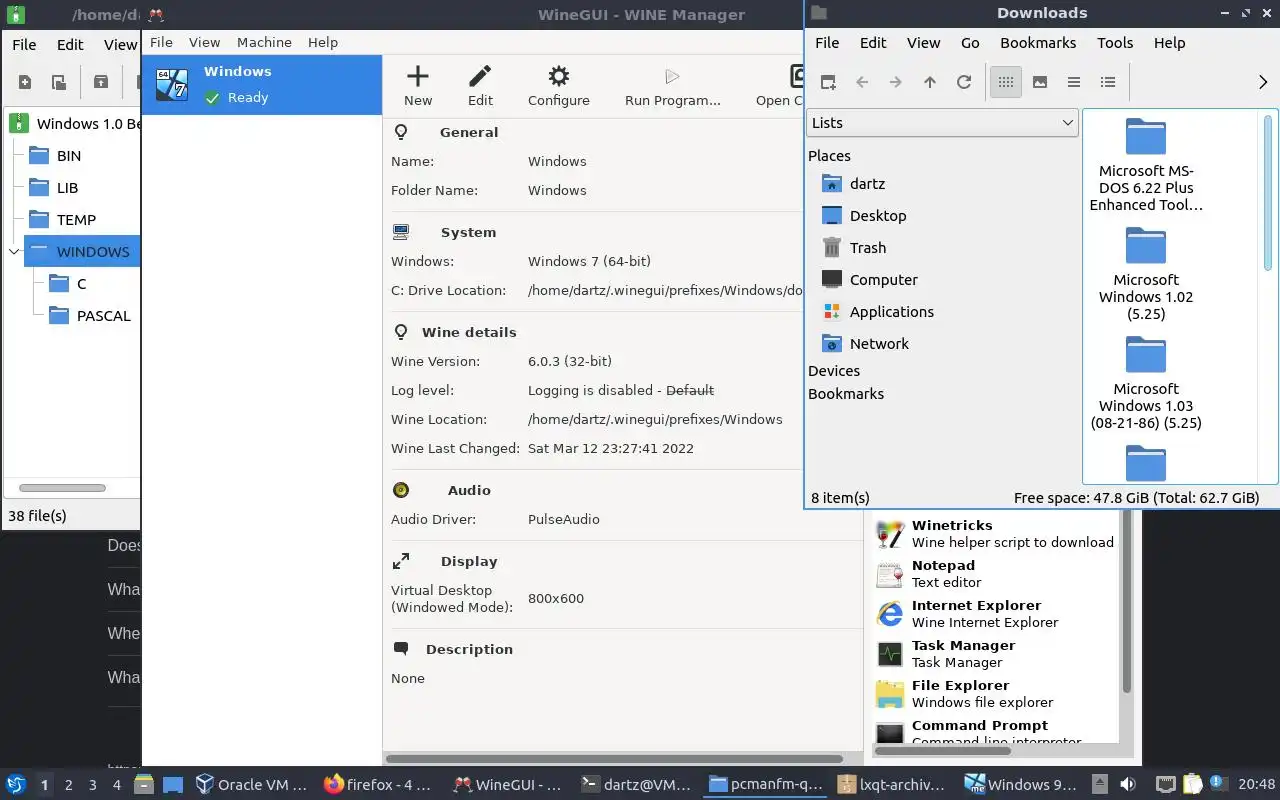Select the PASCAL folder in the archive tree

[103, 315]
